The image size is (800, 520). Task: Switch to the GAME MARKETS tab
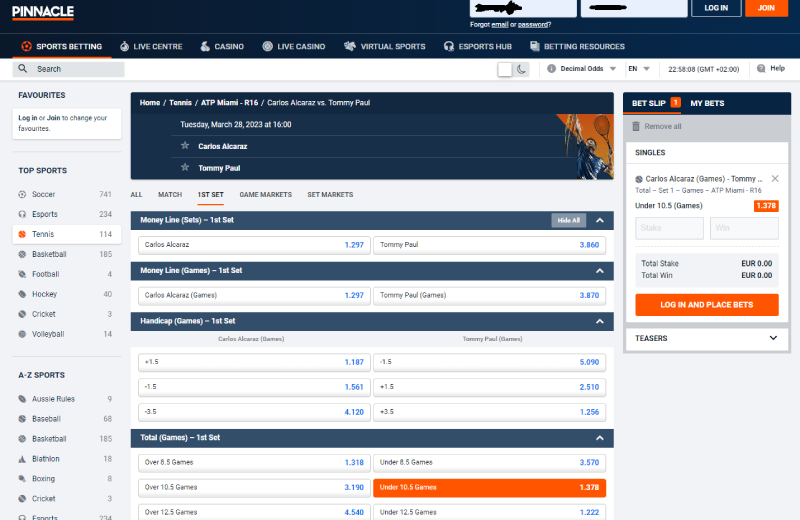point(265,194)
